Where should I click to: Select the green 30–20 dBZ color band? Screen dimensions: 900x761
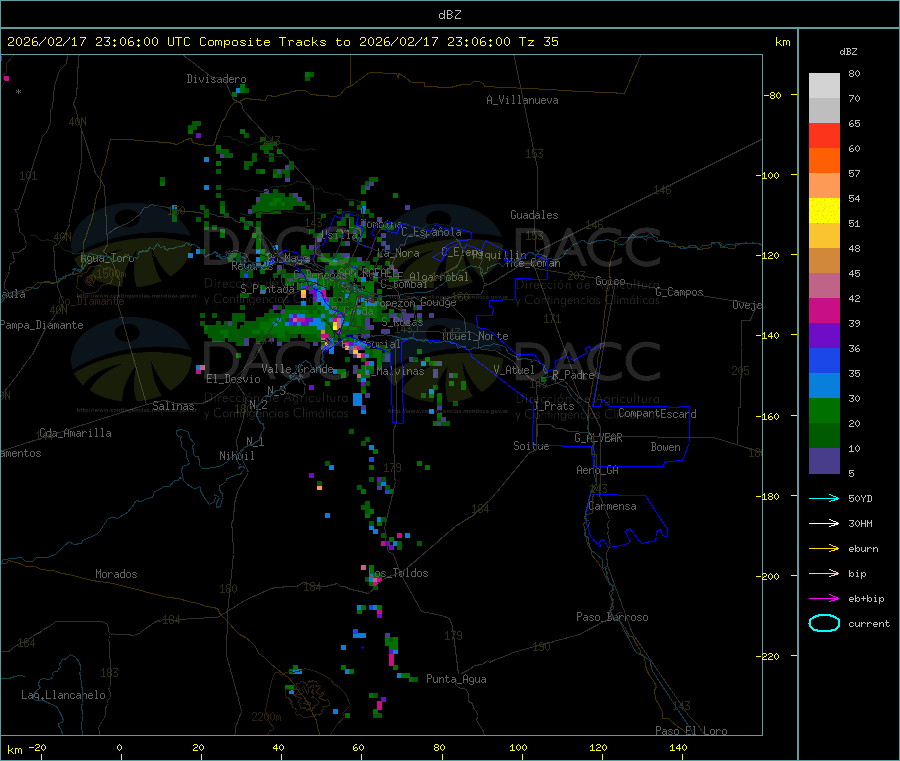click(x=824, y=410)
